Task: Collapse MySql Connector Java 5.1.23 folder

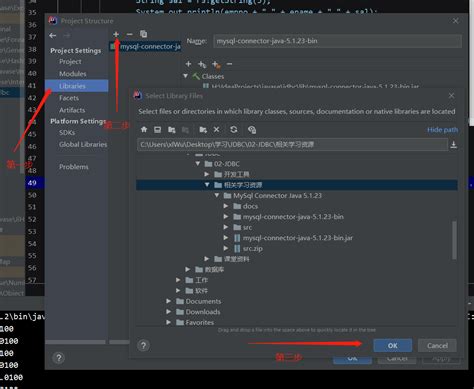Action: tap(217, 195)
